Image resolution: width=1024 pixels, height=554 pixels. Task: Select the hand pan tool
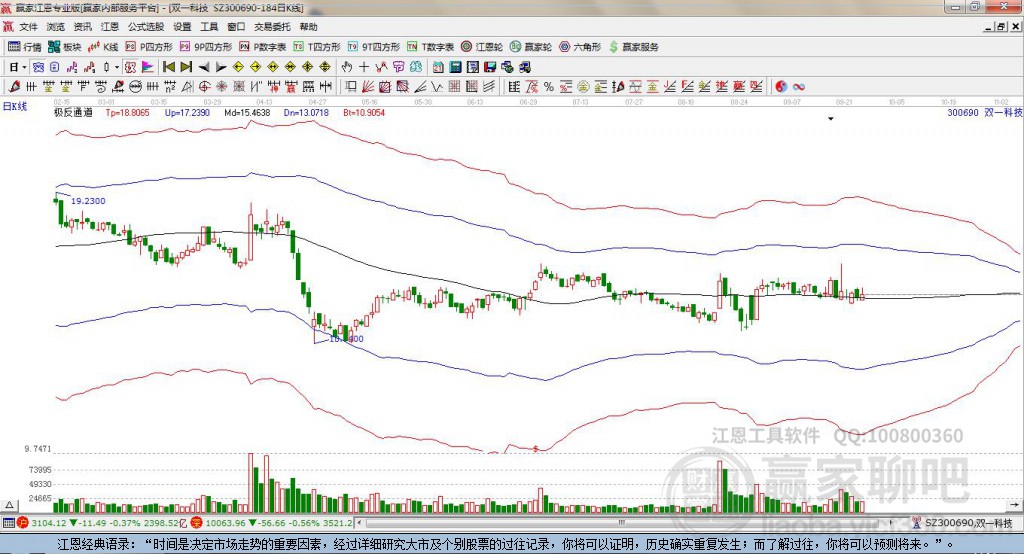[347, 67]
